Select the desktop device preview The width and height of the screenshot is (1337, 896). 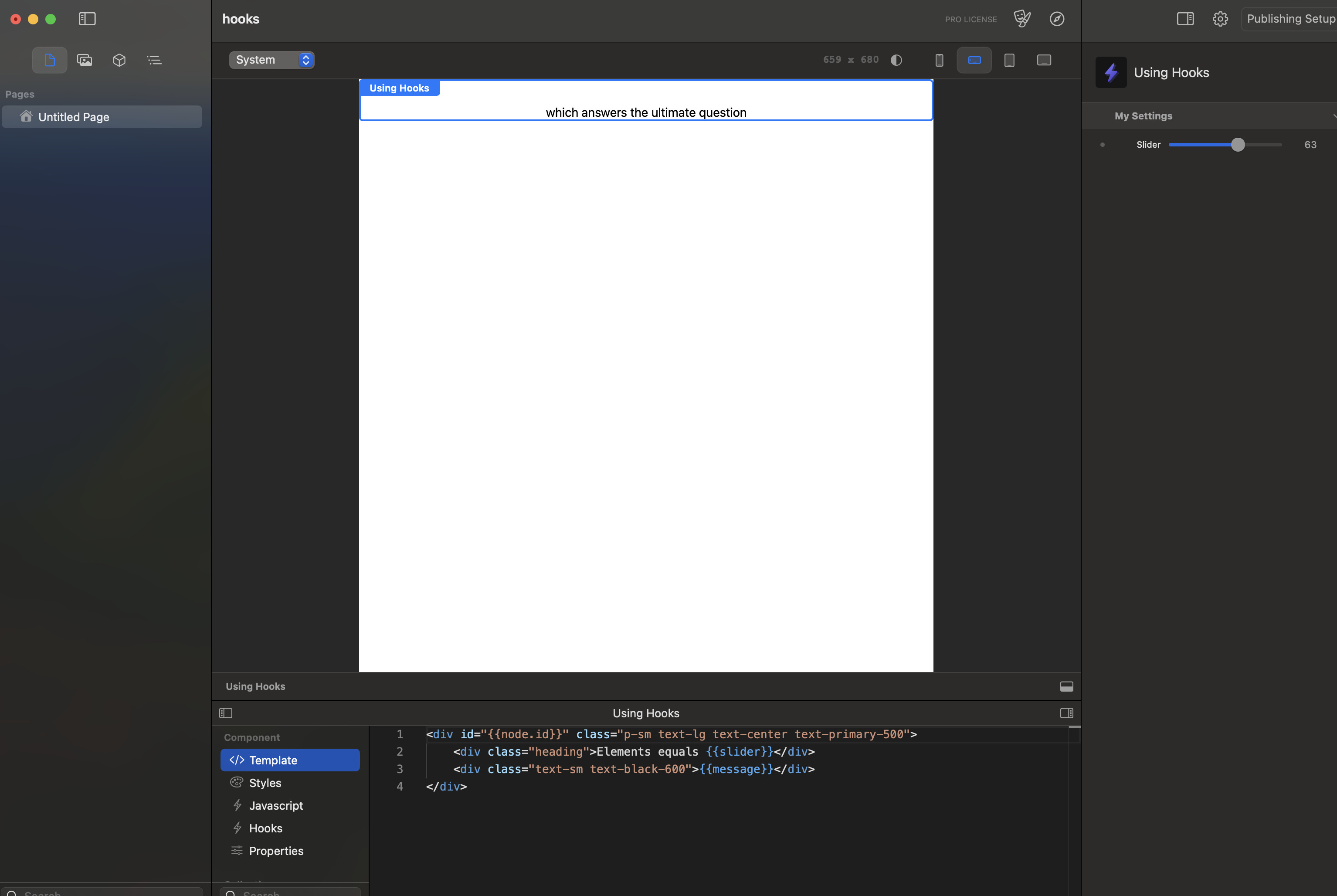[x=1043, y=60]
